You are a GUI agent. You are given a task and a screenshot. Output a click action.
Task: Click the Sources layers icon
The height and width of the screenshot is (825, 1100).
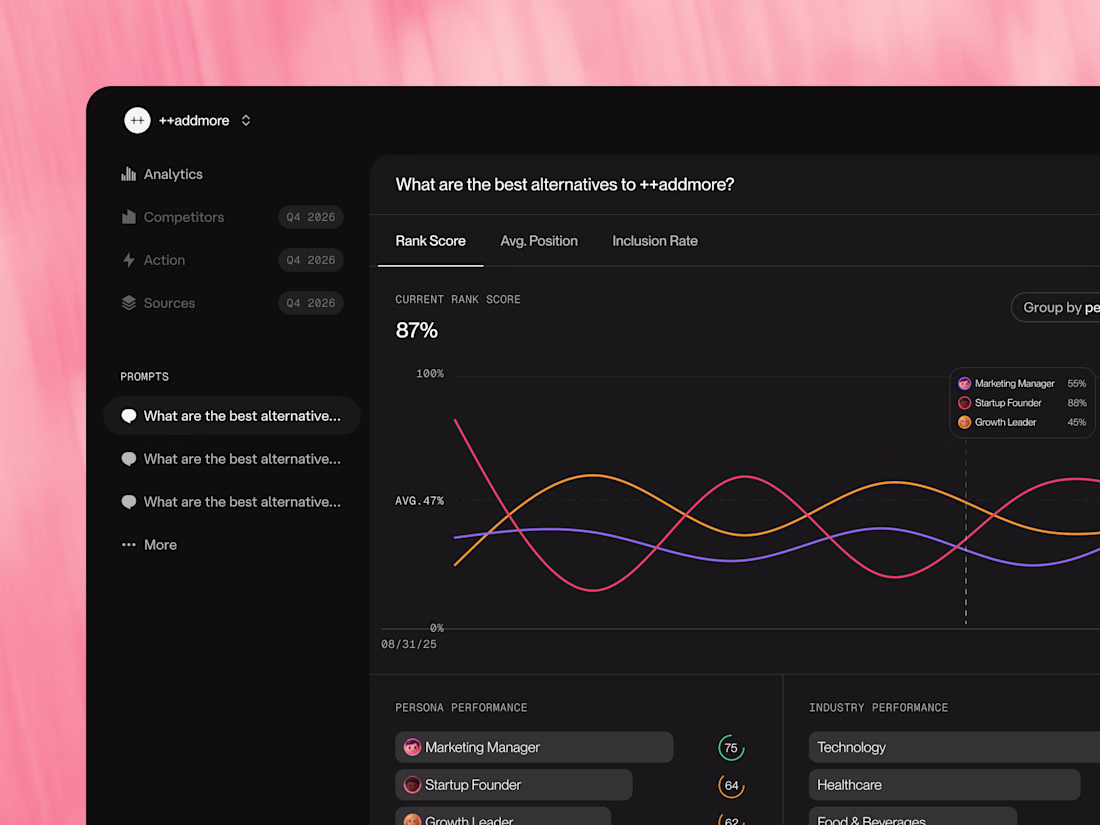point(128,303)
